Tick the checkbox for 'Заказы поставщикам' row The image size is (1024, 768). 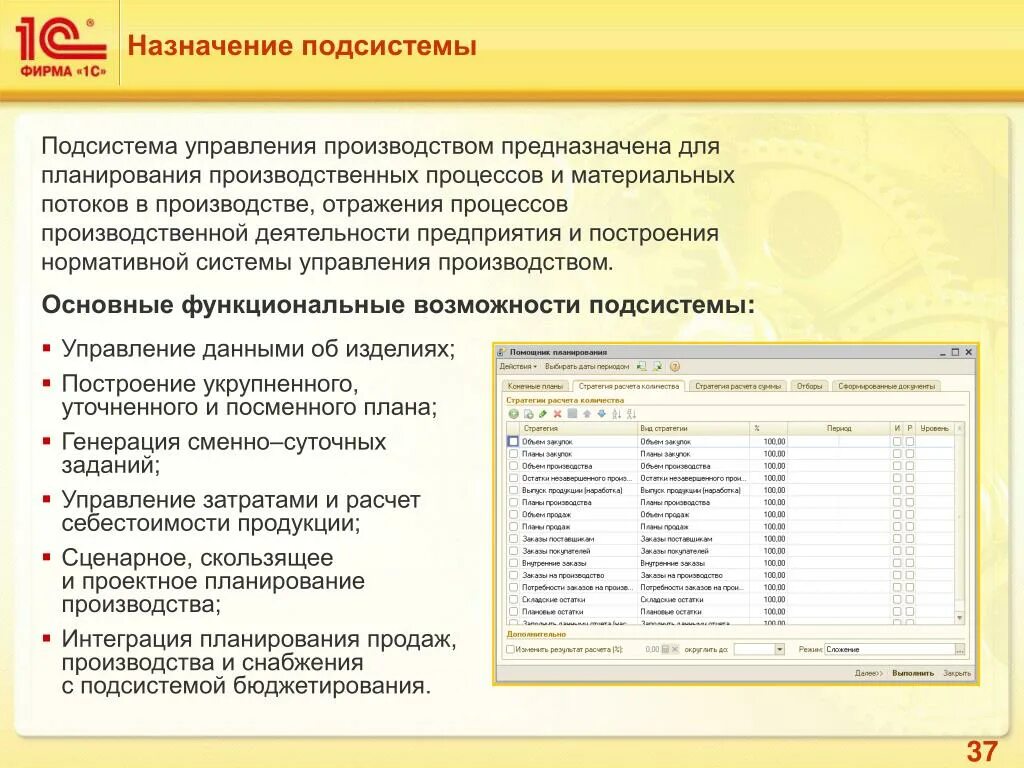click(x=513, y=539)
